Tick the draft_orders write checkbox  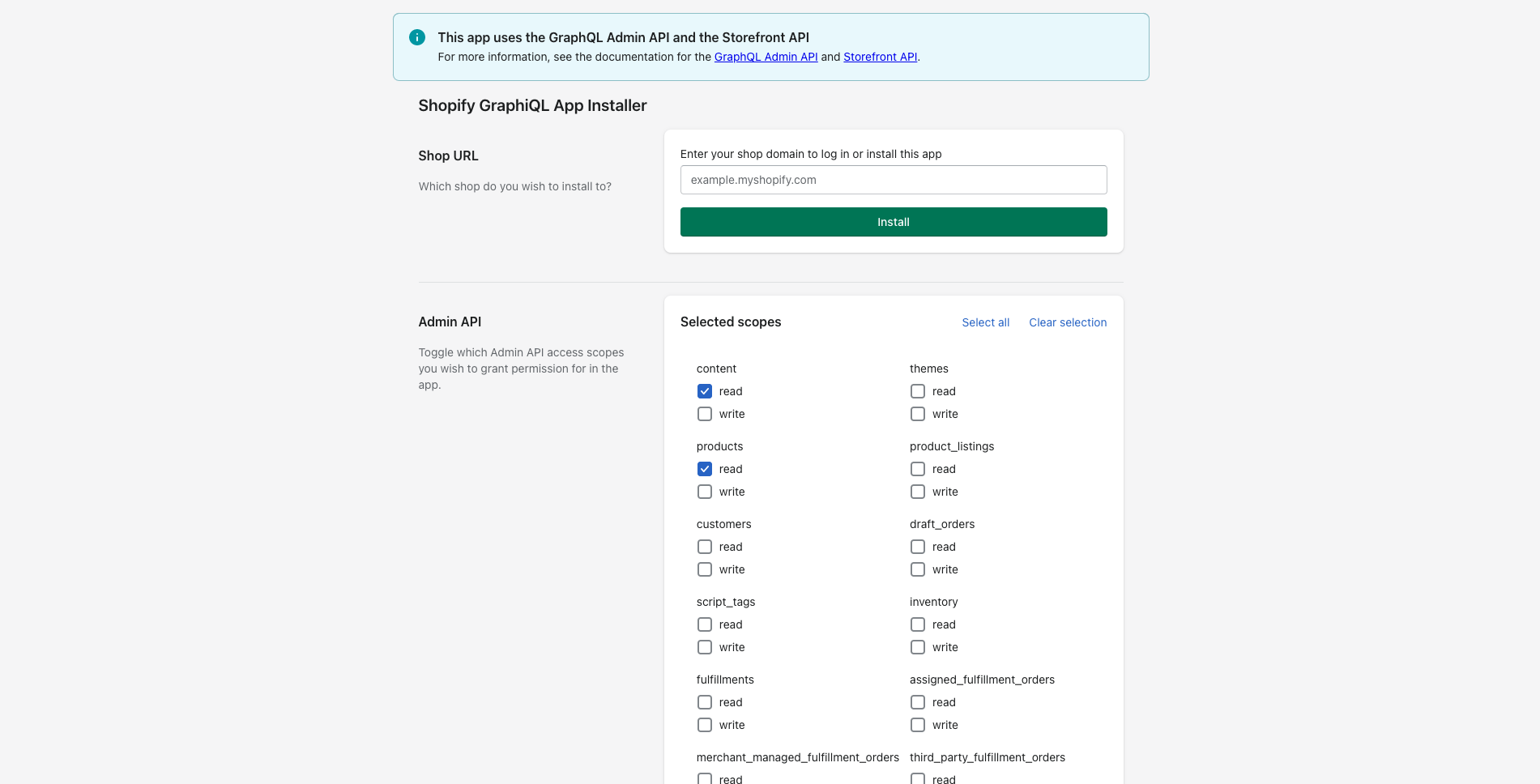pyautogui.click(x=918, y=569)
